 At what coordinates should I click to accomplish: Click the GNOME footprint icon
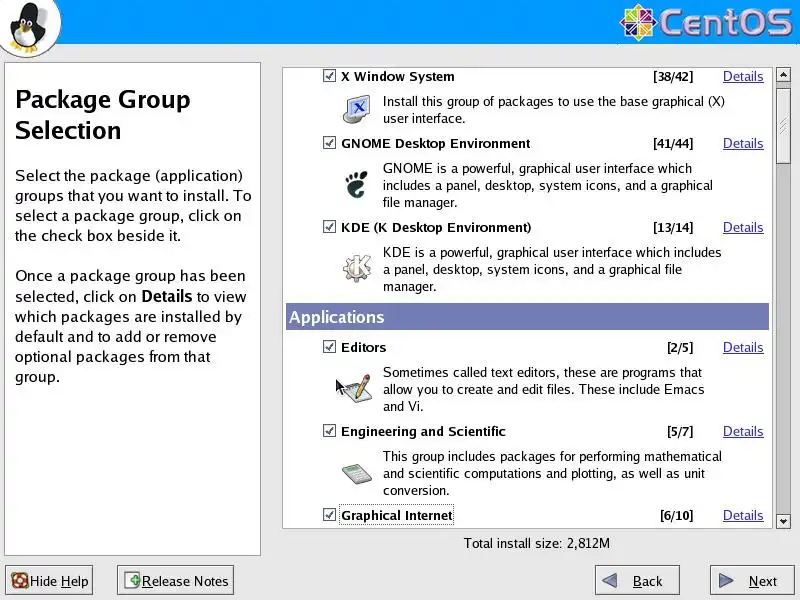point(356,184)
